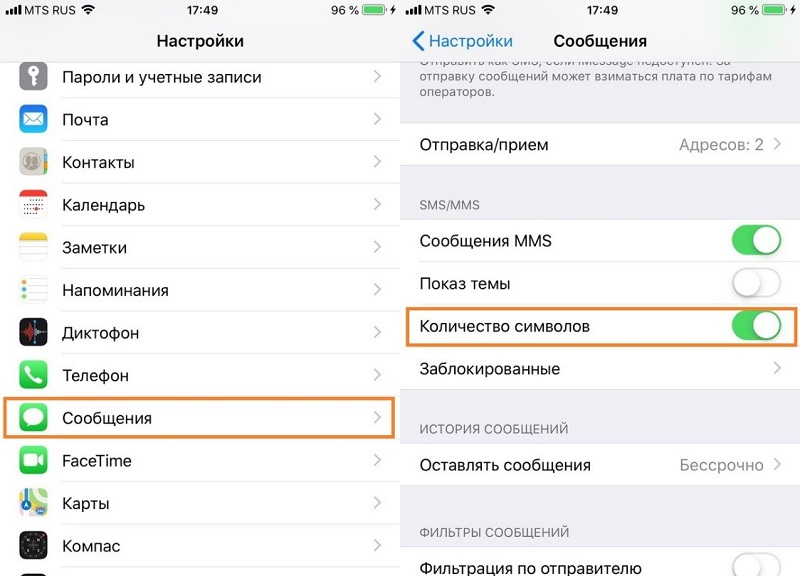Tap the Voice Memos (Диктофон) icon

(x=33, y=332)
